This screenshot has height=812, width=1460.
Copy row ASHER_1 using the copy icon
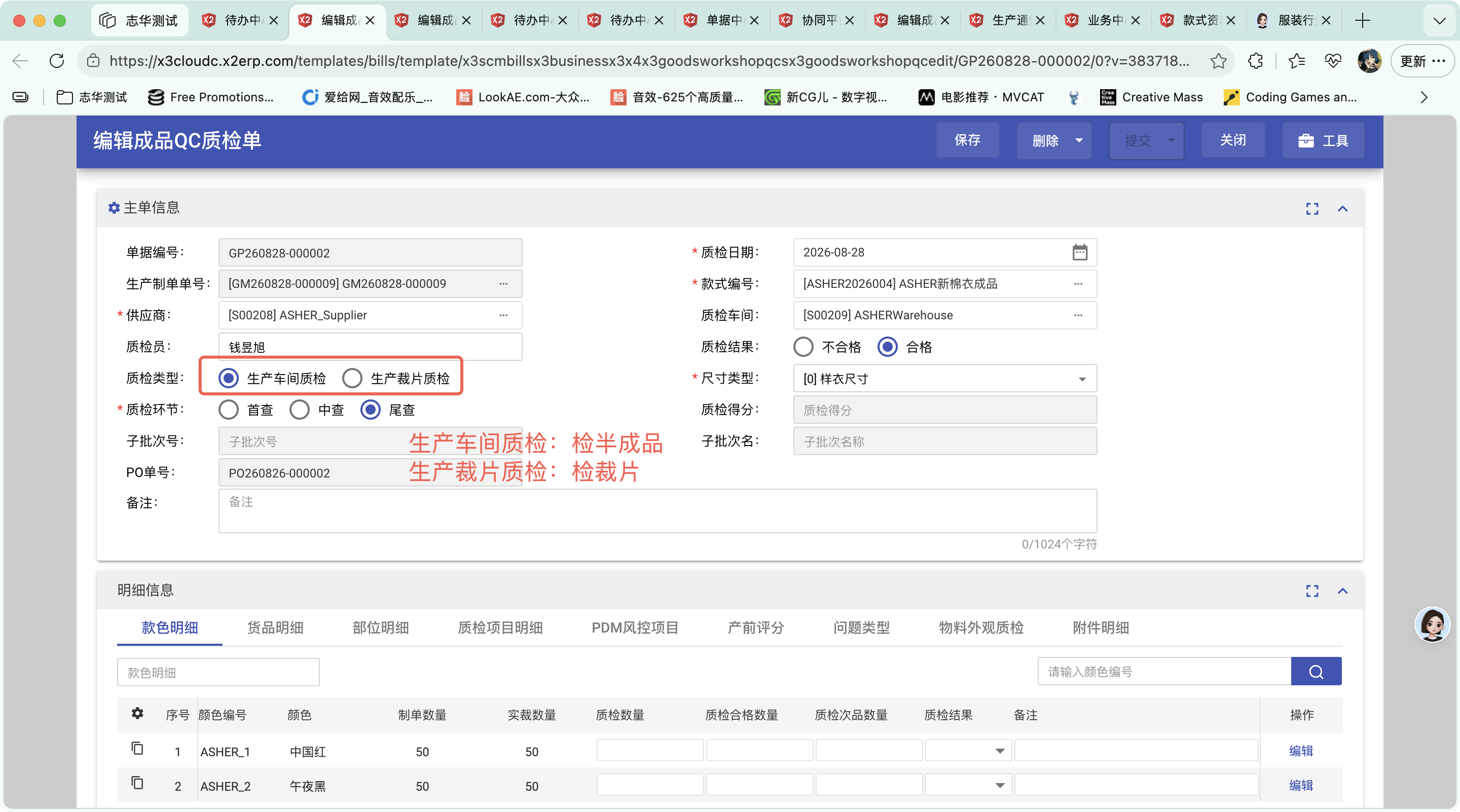point(137,749)
